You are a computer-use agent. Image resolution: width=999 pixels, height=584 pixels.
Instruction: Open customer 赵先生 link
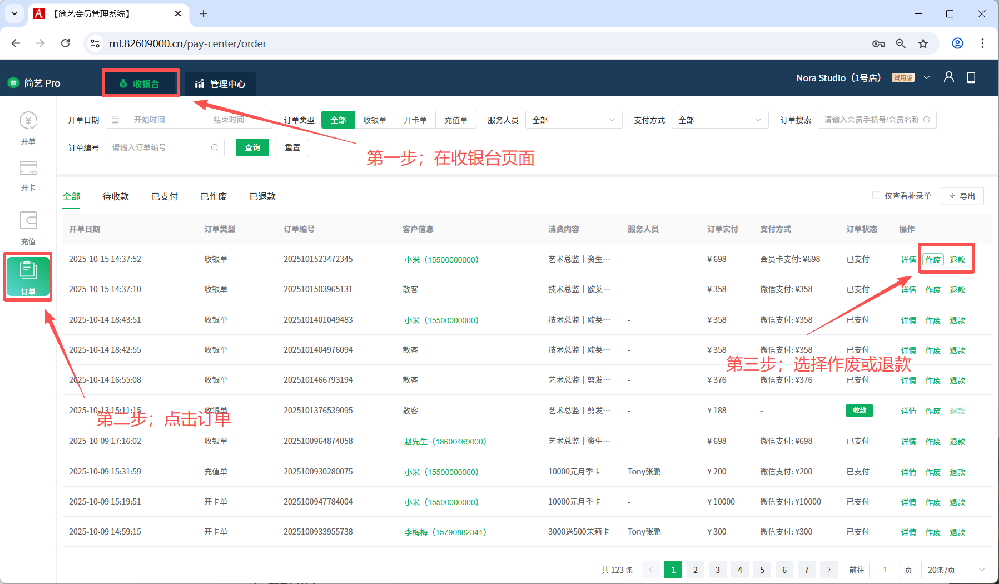(x=445, y=441)
